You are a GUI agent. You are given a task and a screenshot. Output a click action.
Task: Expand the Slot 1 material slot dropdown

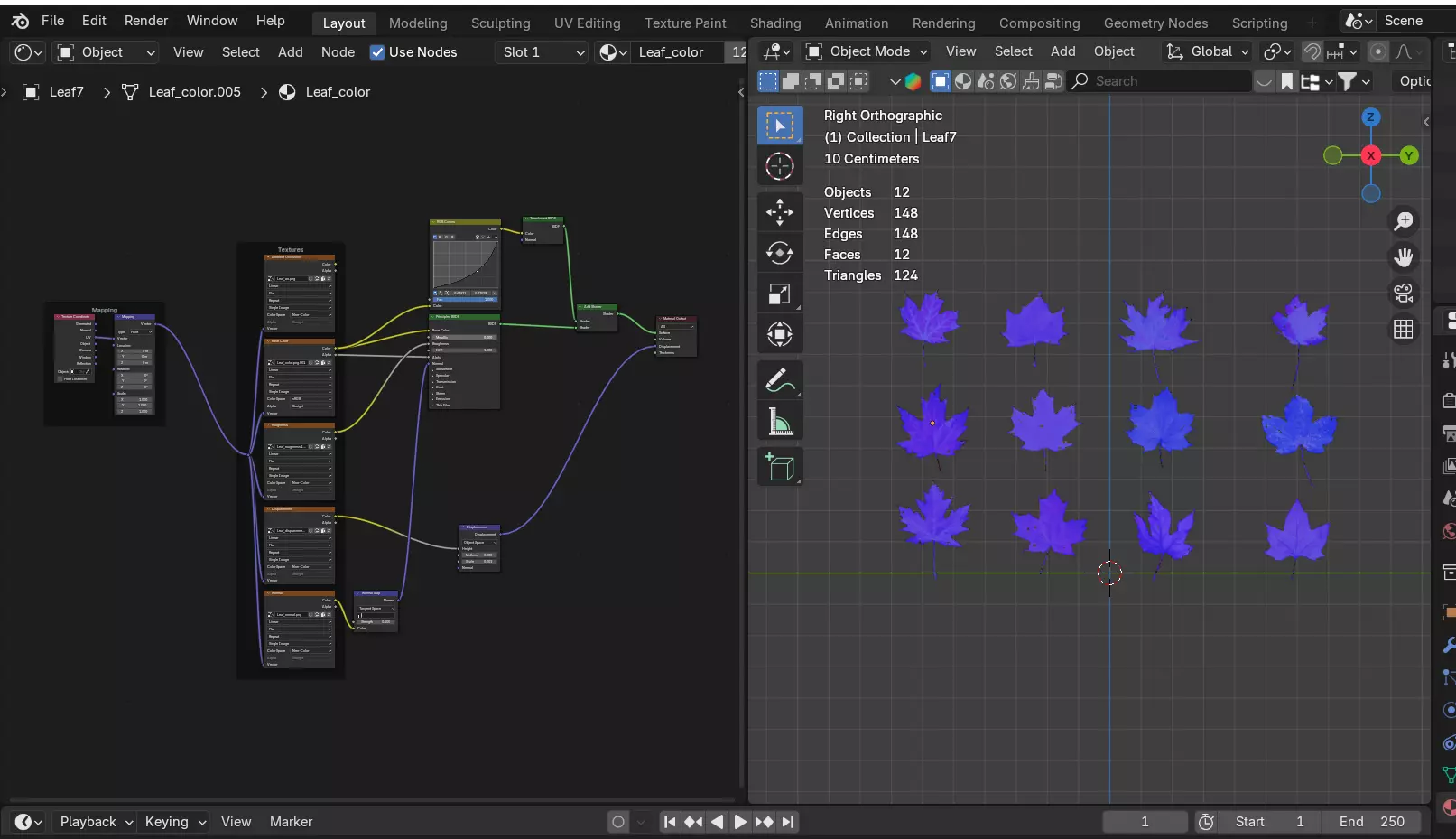pos(543,52)
